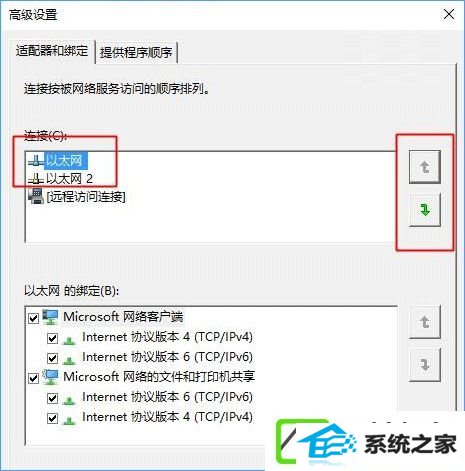465x471 pixels.
Task: Select the 以太网 adapter icon
Action: click(x=36, y=161)
